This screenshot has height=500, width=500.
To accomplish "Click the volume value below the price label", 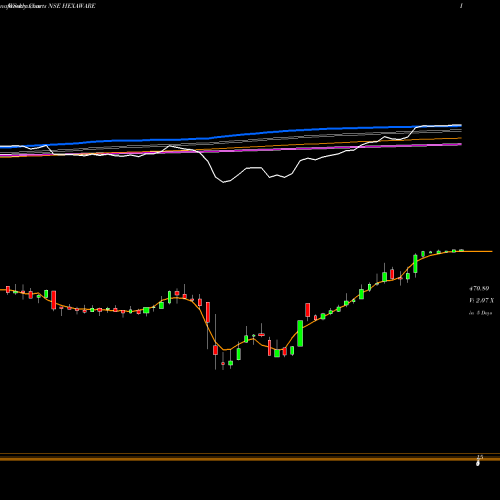I will [481, 301].
